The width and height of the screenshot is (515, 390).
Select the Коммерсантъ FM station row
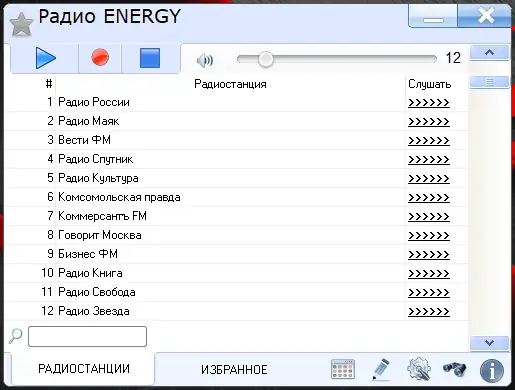[236, 216]
